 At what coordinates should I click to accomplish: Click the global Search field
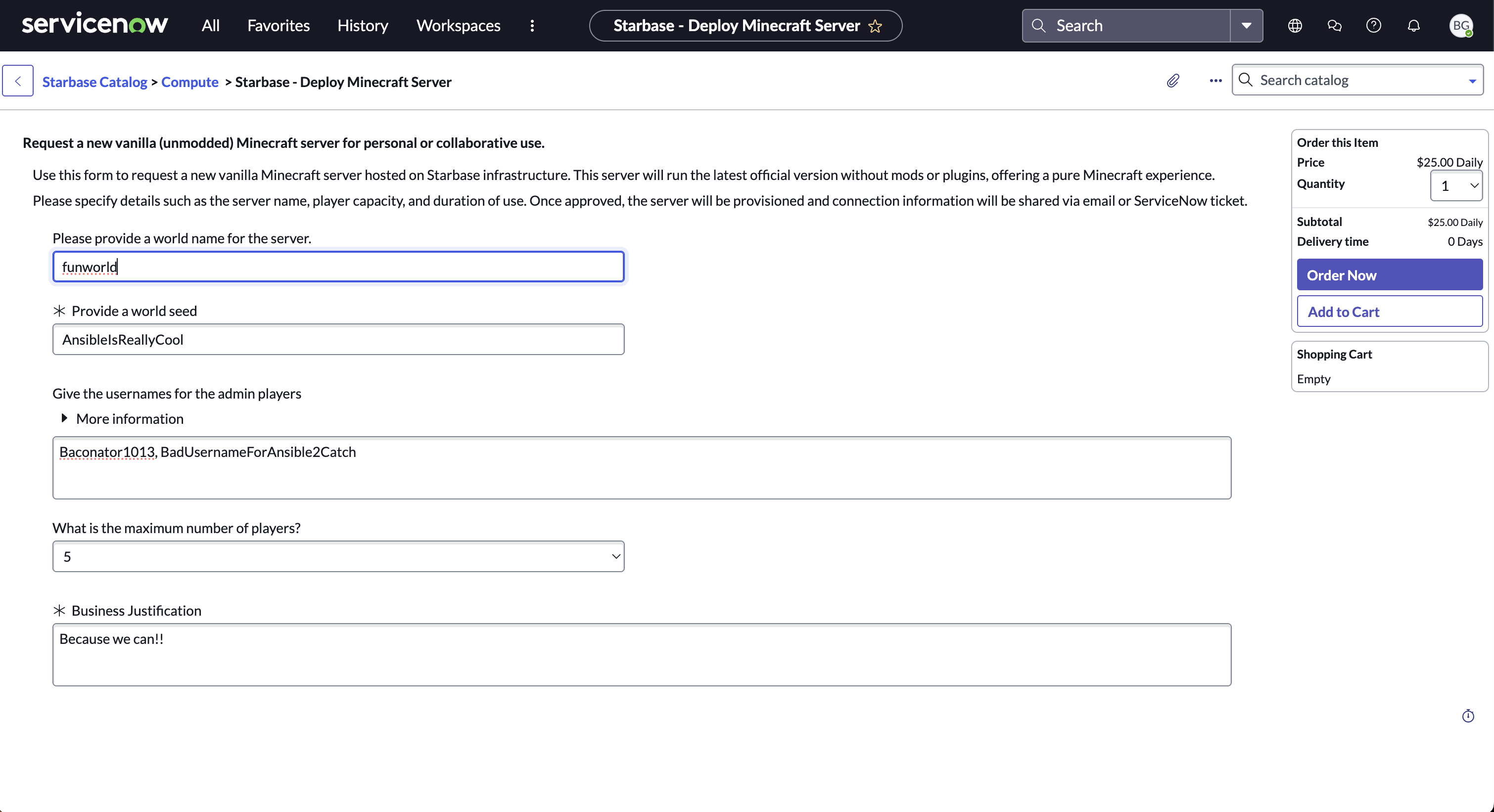pyautogui.click(x=1126, y=26)
